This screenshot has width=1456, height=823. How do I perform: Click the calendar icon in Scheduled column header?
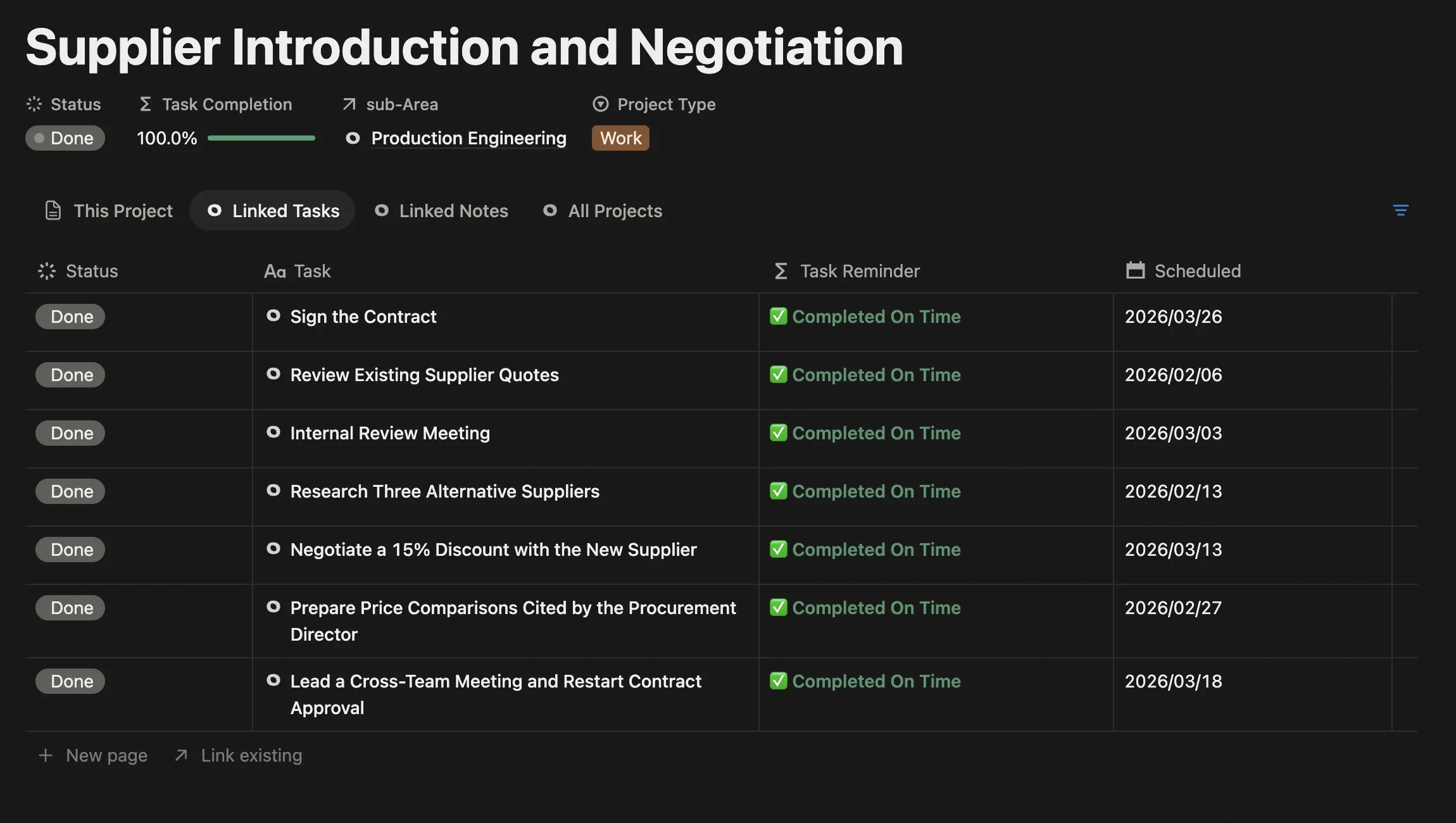1136,270
